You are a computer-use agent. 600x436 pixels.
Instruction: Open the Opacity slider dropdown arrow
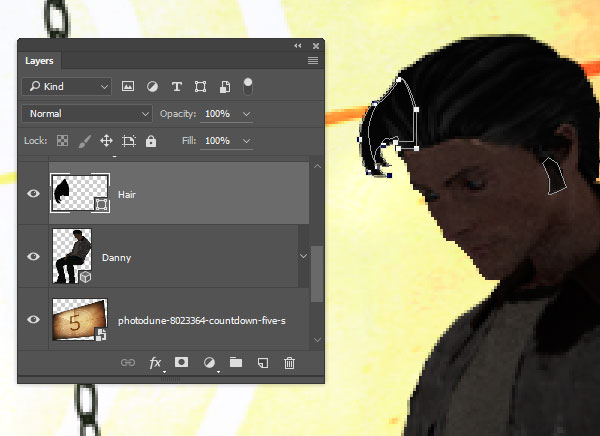click(x=246, y=114)
